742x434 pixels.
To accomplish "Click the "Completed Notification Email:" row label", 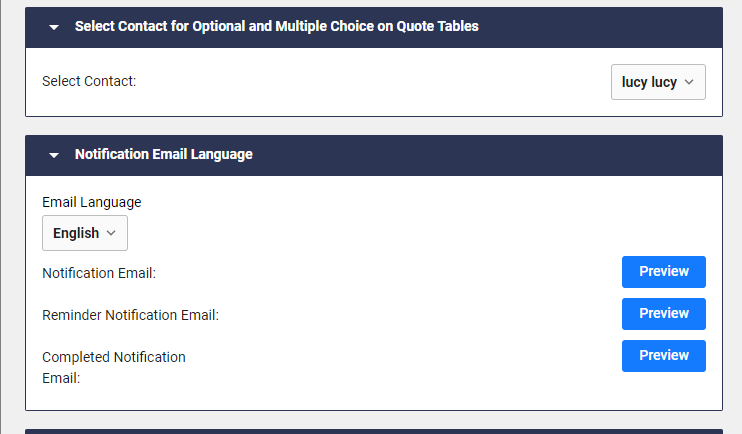I will [113, 367].
